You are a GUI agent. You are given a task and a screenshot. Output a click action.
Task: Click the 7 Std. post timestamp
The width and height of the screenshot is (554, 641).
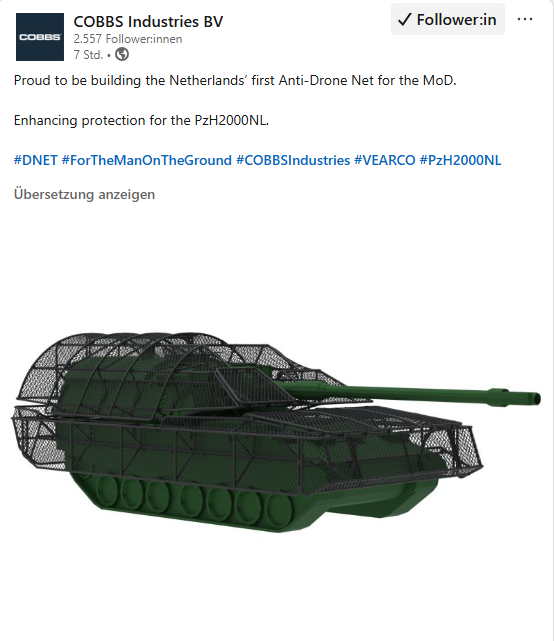pyautogui.click(x=88, y=54)
